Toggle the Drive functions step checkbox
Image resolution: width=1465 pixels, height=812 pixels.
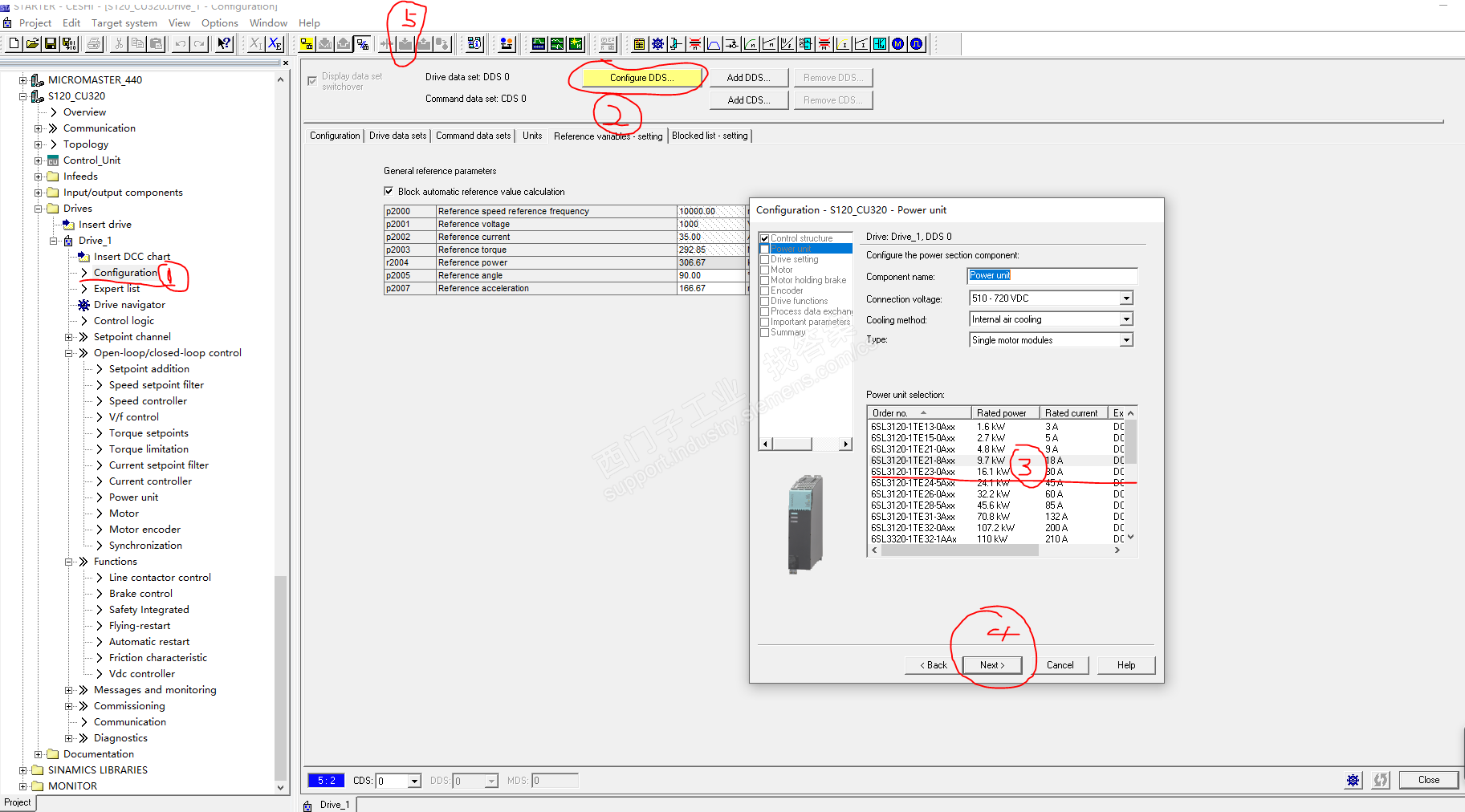(765, 301)
